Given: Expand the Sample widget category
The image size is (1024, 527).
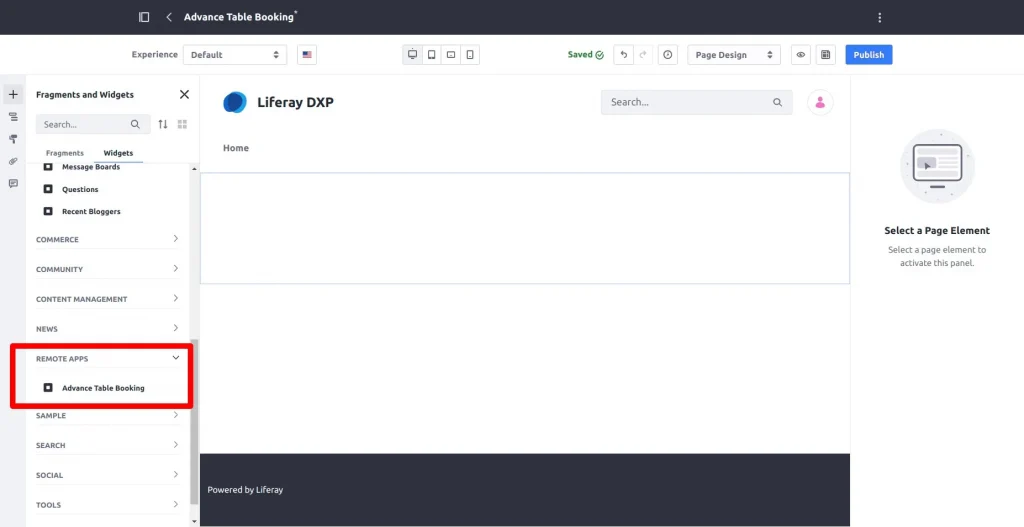Looking at the screenshot, I should (x=107, y=415).
